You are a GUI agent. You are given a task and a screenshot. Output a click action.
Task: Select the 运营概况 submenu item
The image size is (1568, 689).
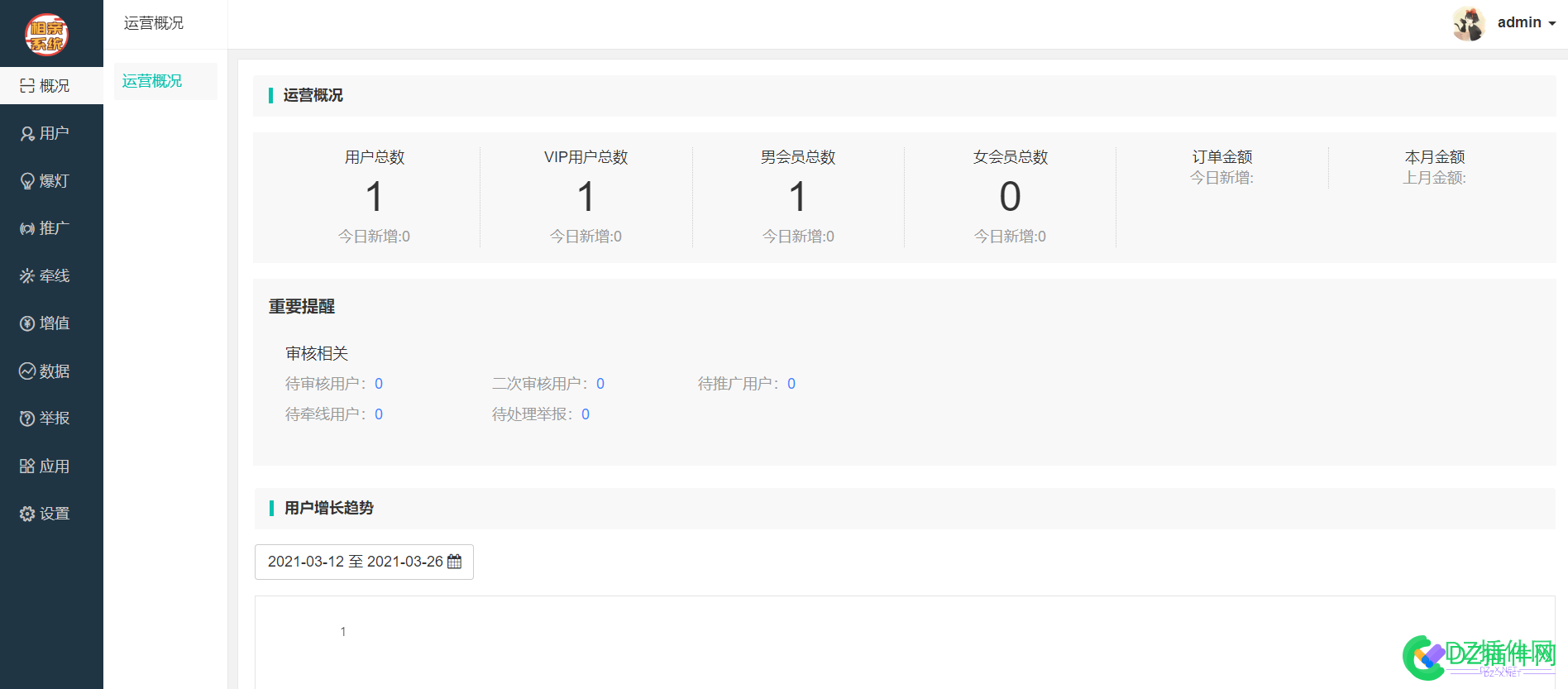[152, 81]
